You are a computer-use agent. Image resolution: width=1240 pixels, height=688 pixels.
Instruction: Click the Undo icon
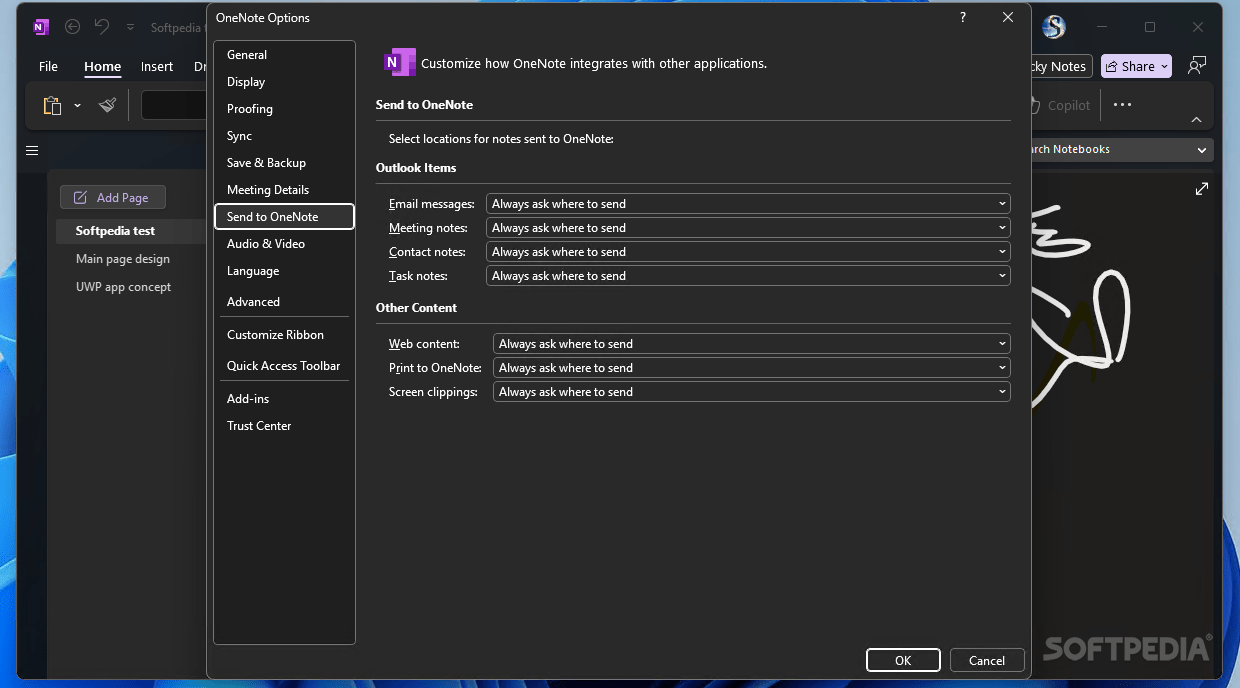click(x=101, y=27)
